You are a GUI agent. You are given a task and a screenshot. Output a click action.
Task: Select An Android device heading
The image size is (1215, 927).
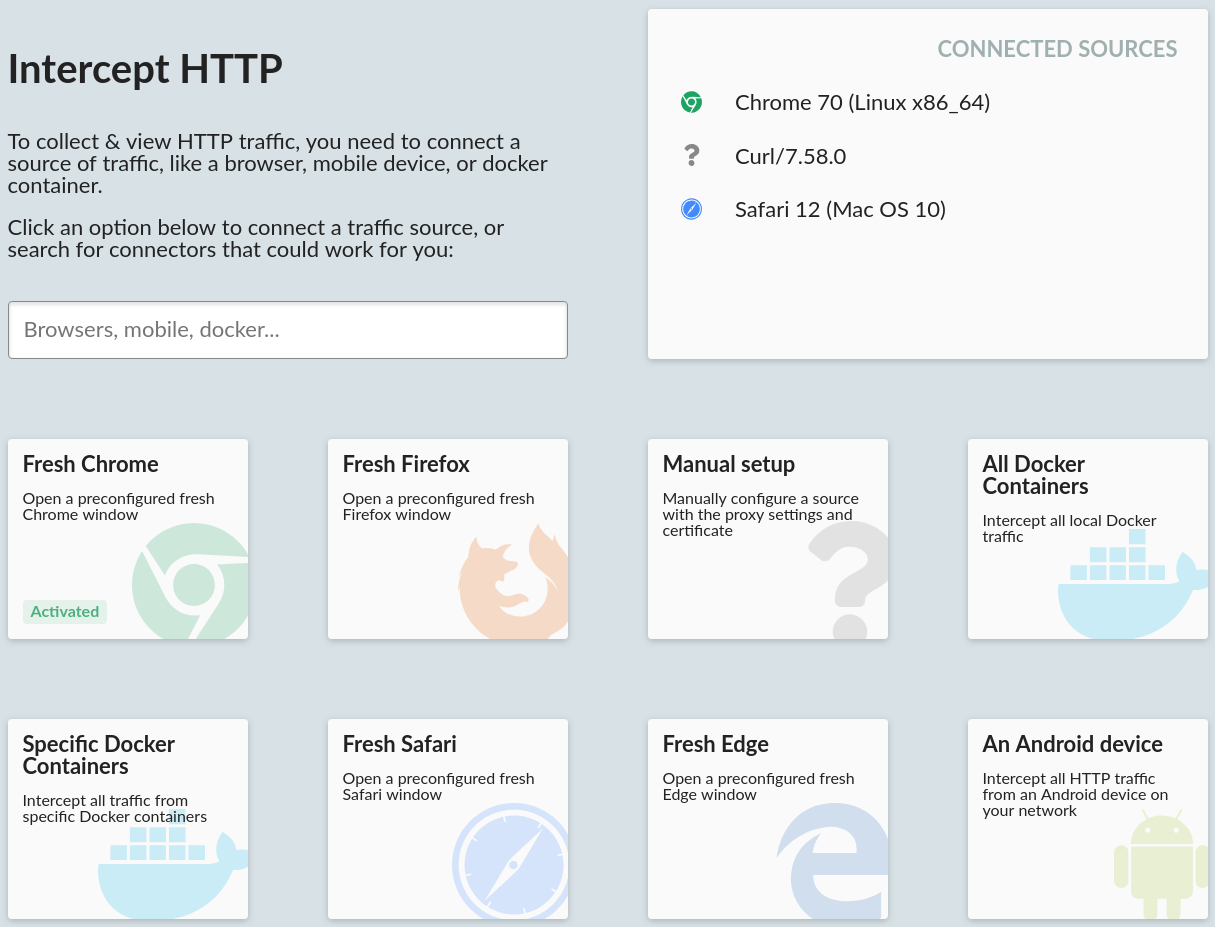[1072, 744]
